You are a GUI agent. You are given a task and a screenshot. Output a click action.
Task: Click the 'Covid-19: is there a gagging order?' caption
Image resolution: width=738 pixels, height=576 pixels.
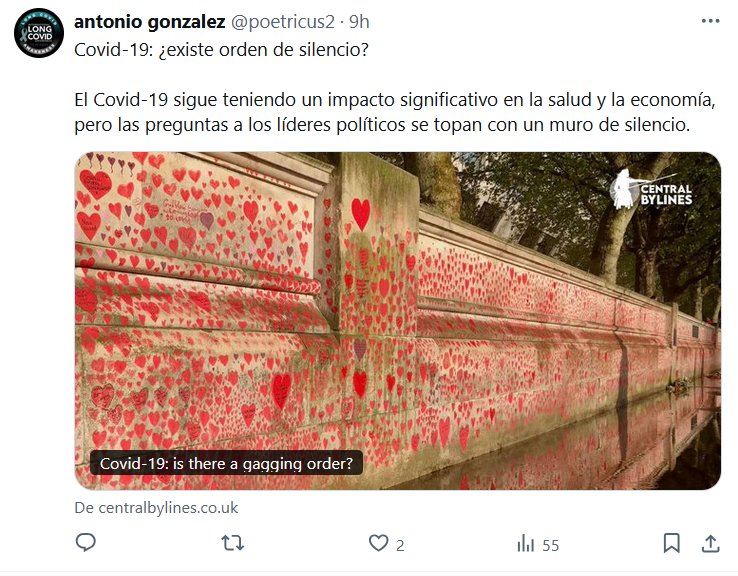point(226,464)
